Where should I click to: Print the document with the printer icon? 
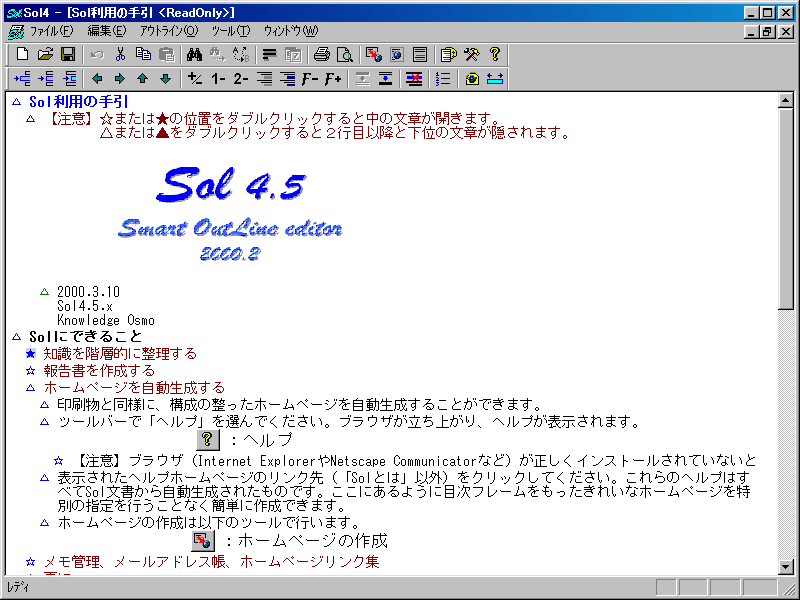pyautogui.click(x=321, y=54)
